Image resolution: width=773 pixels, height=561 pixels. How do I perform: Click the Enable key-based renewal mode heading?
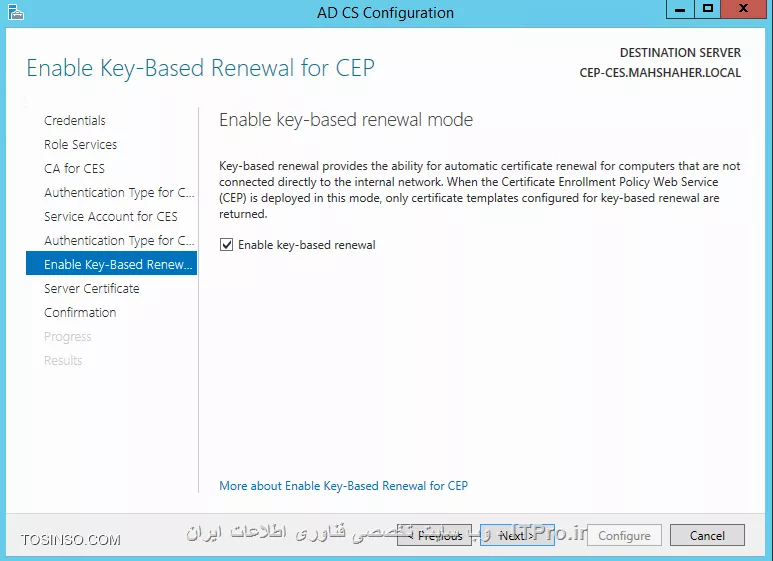(x=346, y=120)
